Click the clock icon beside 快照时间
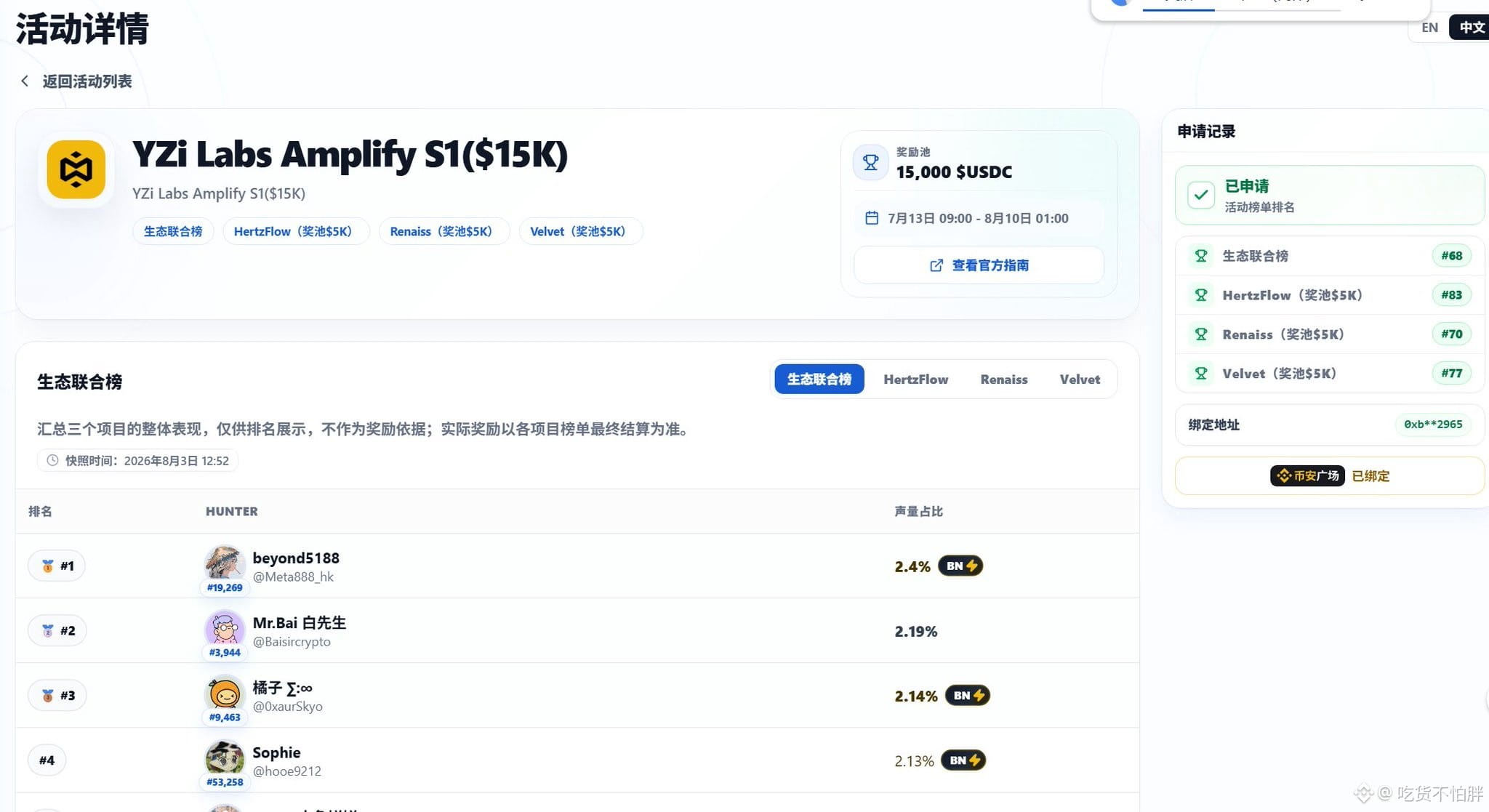The image size is (1489, 812). (x=52, y=460)
